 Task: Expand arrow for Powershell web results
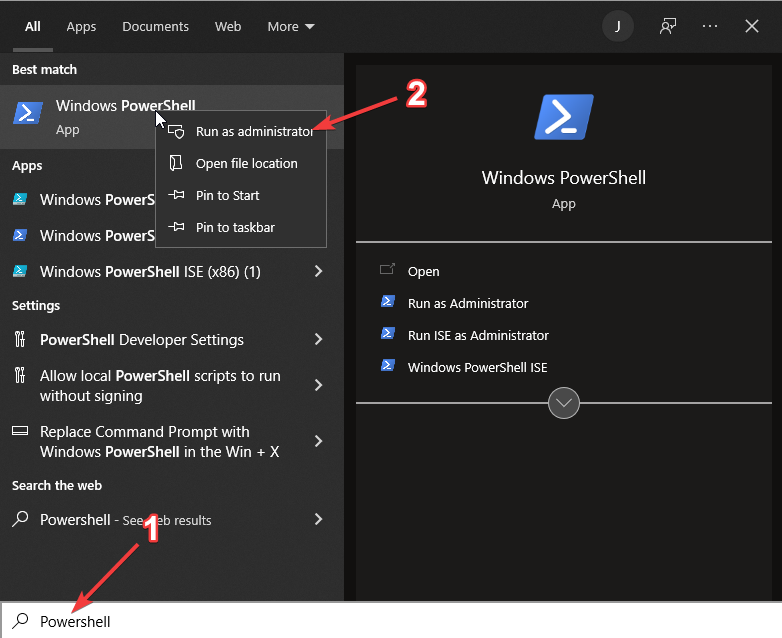[318, 519]
